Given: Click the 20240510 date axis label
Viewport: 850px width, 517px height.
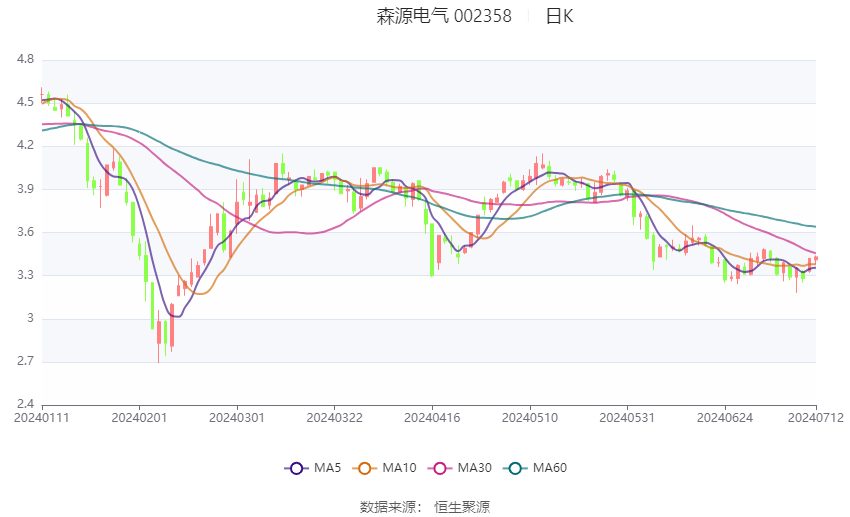Looking at the screenshot, I should (x=530, y=418).
